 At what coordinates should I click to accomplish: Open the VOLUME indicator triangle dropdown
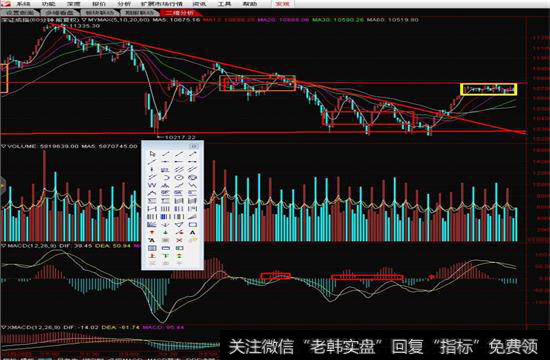pos(4,146)
